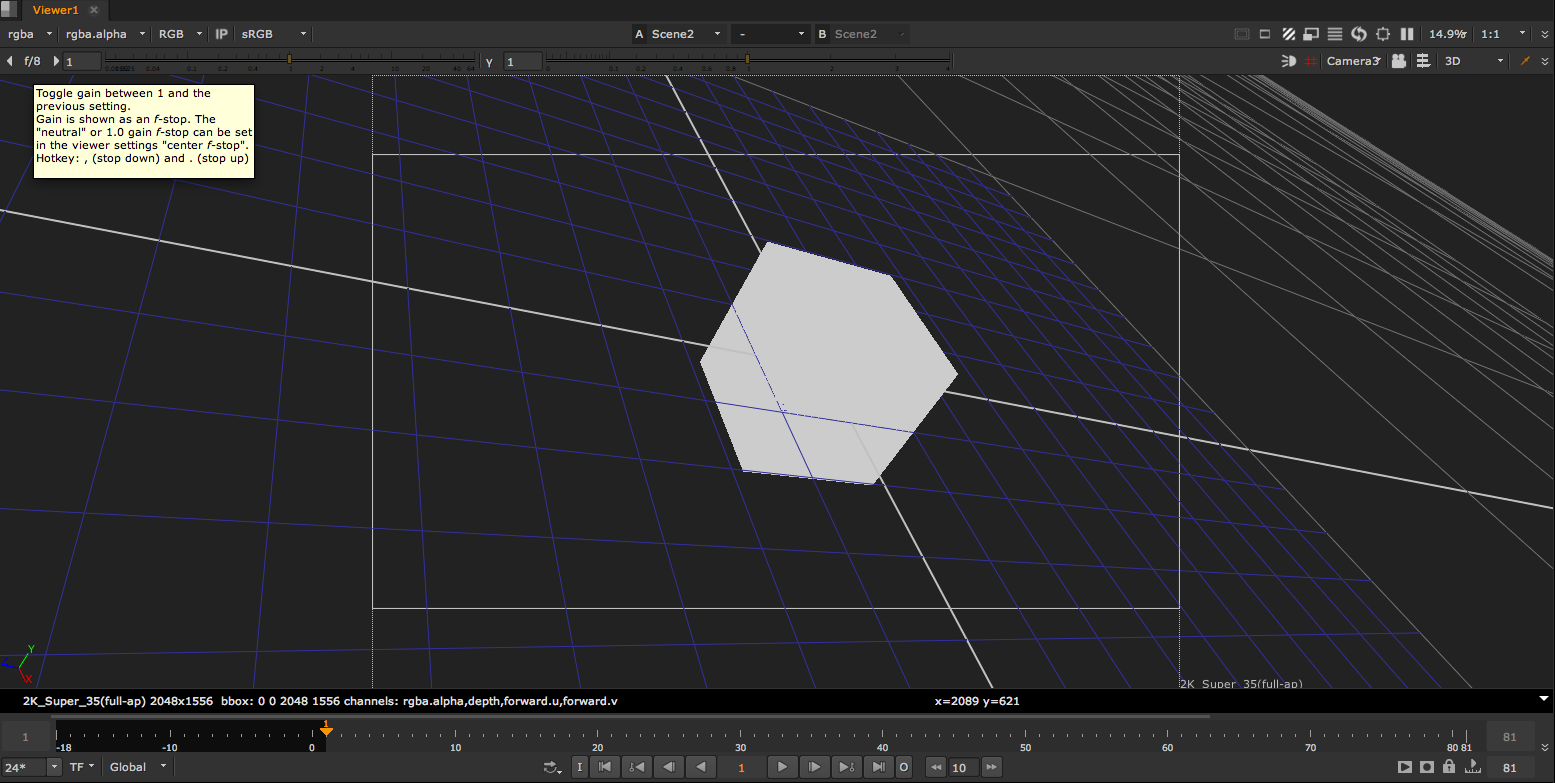Toggle gamma via the Y button

490,62
